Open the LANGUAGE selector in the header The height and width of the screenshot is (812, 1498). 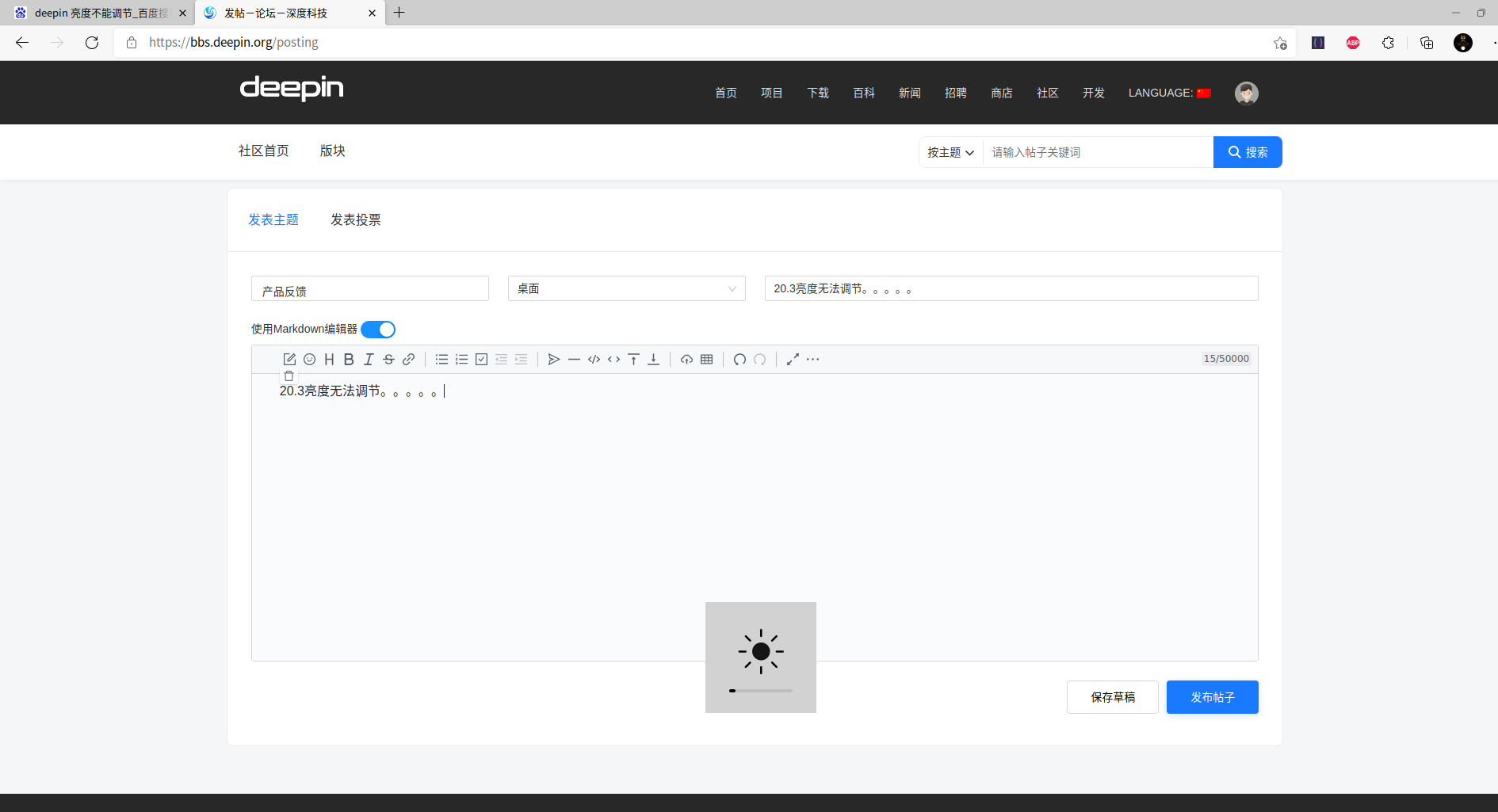tap(1170, 93)
